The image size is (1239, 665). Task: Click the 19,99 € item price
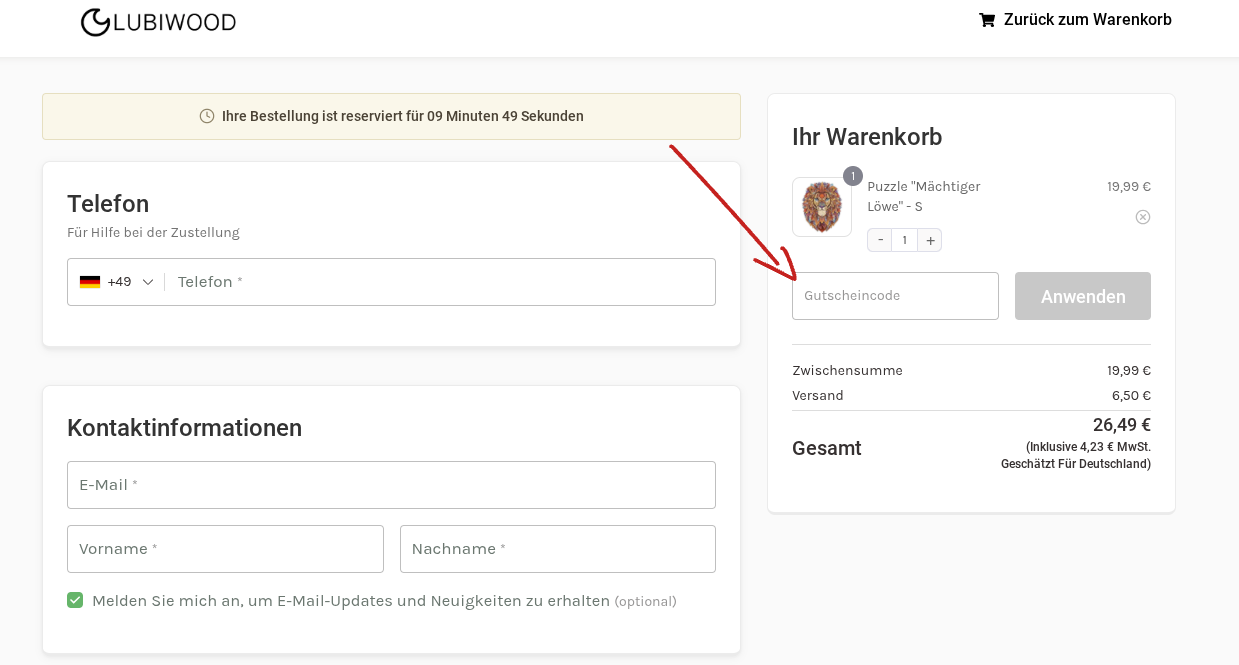(1129, 186)
